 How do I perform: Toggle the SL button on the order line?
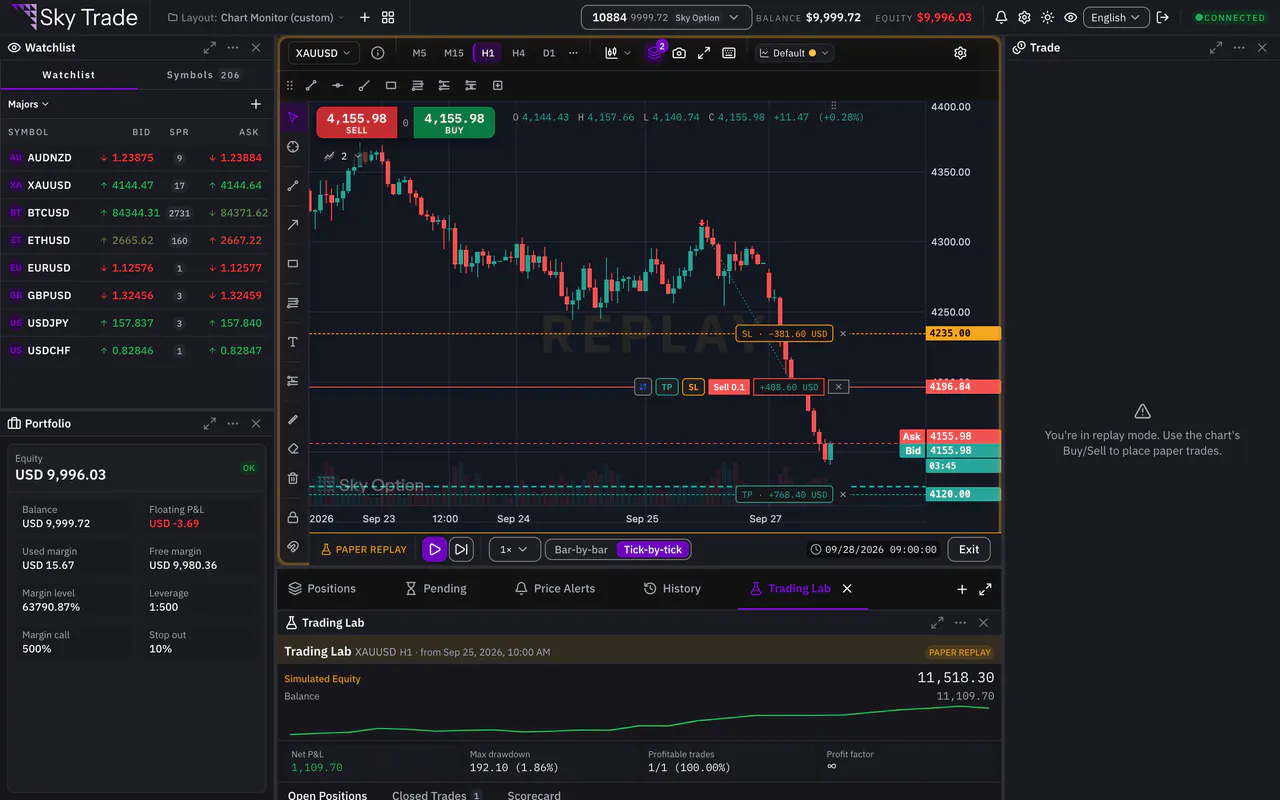[692, 387]
